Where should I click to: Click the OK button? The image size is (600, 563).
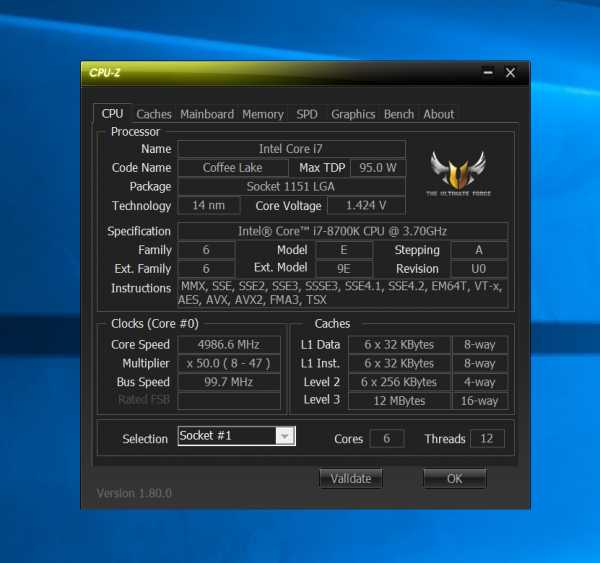(455, 478)
